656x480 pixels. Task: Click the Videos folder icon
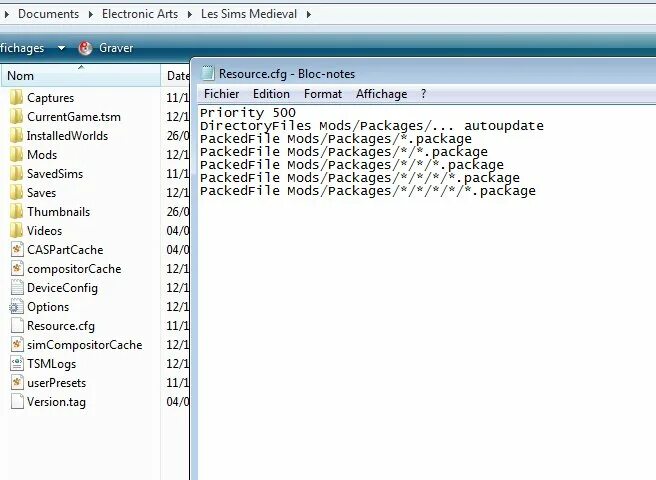(16, 231)
